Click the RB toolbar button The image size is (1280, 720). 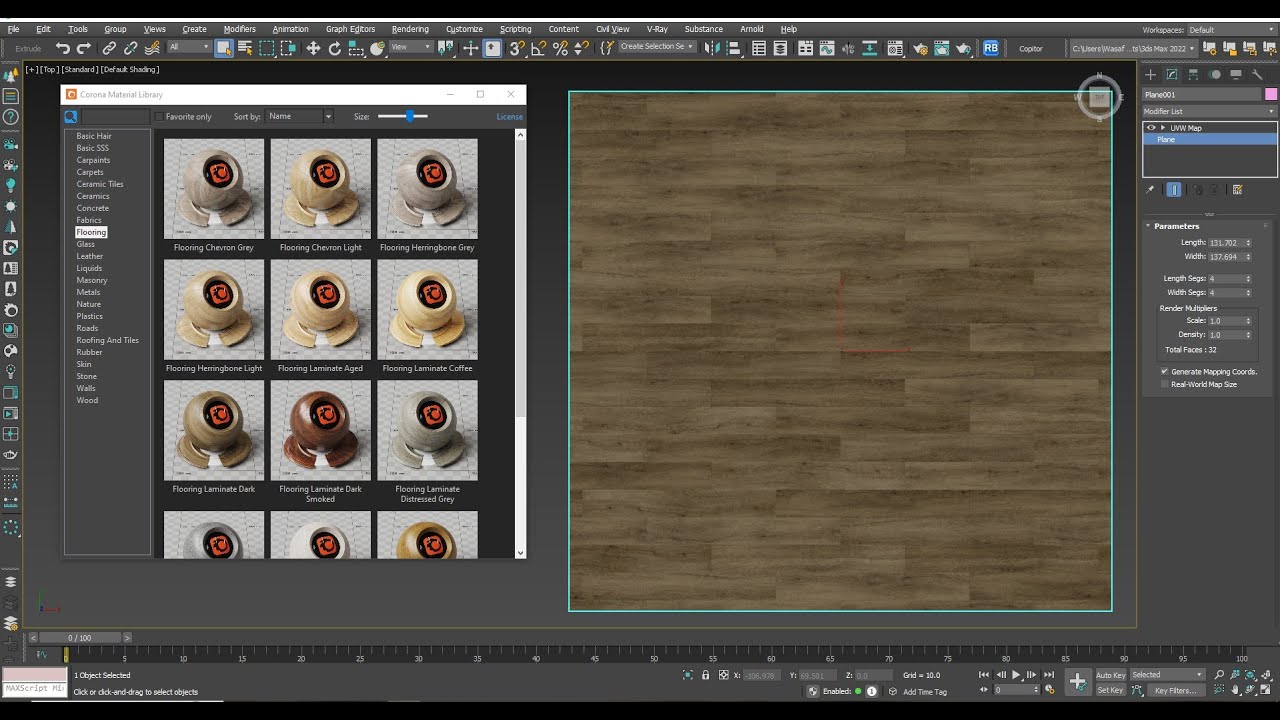[x=990, y=47]
